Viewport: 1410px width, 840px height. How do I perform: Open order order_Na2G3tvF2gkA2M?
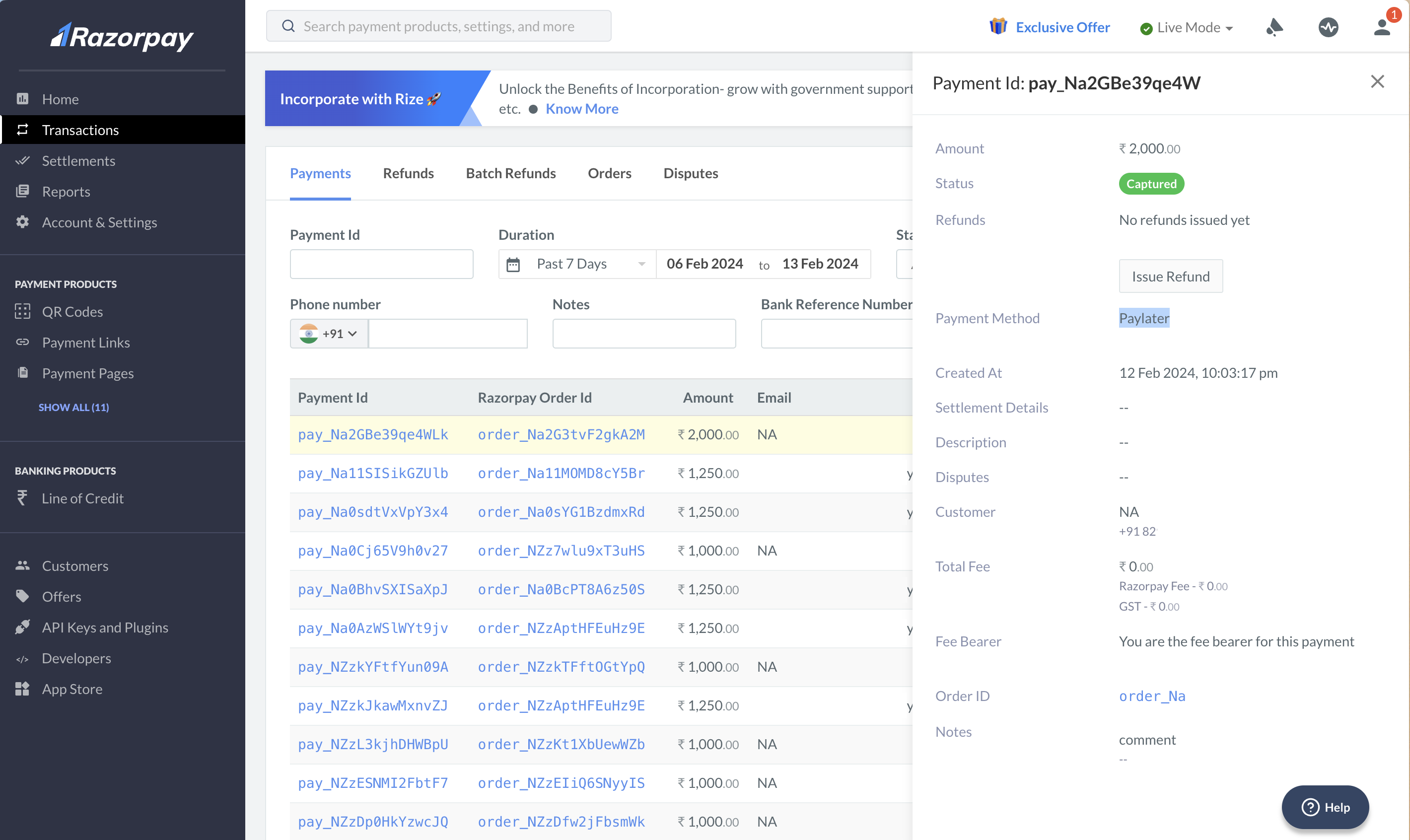[x=561, y=434]
